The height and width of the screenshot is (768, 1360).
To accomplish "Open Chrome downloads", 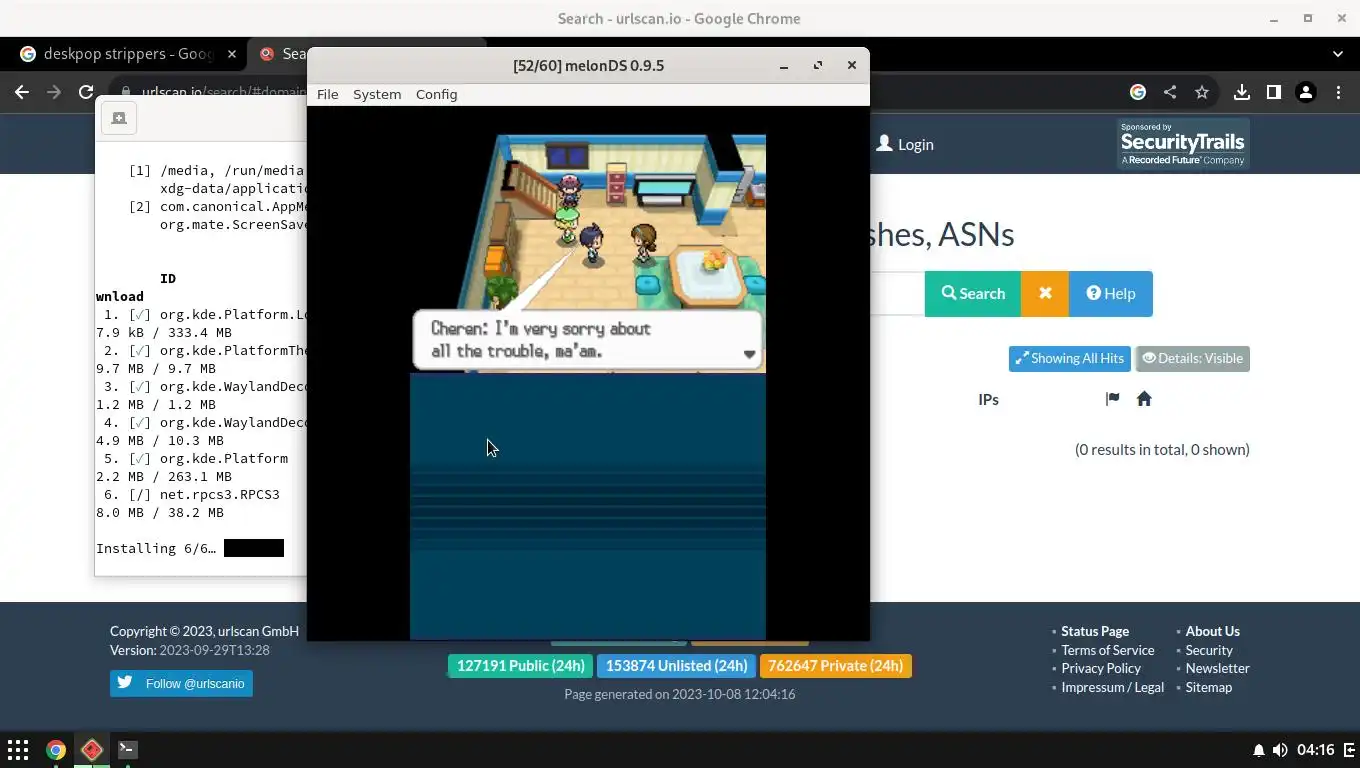I will point(1241,92).
